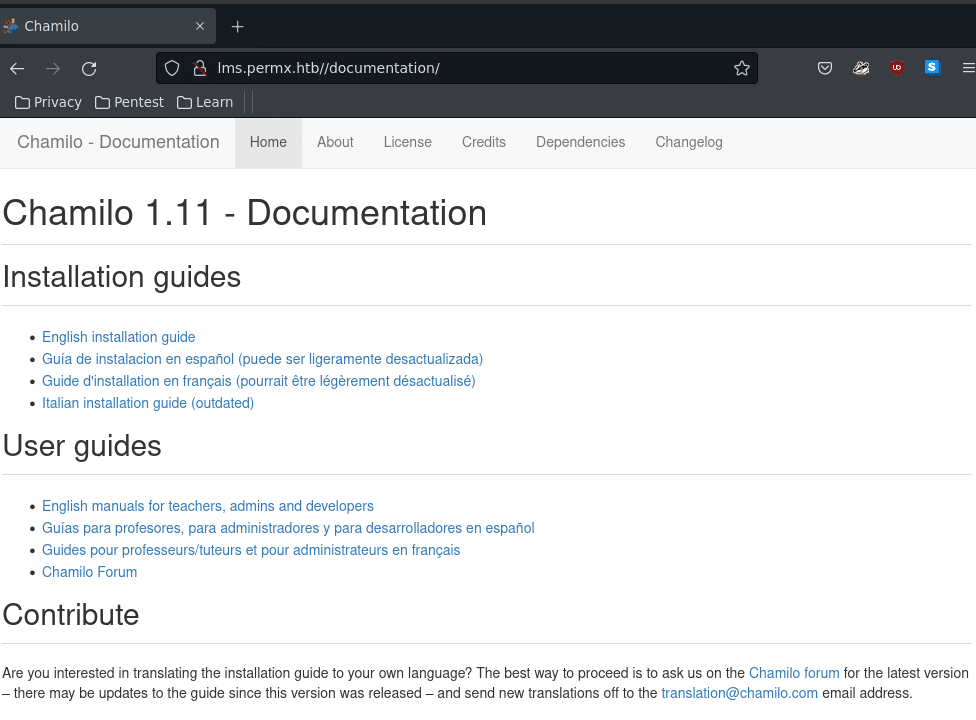
Task: Open the Chamilo Forum list link
Action: pos(89,572)
